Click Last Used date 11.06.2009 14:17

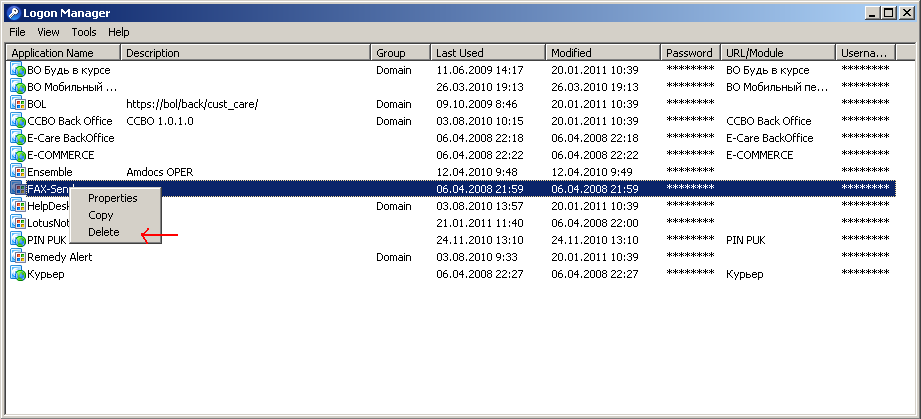480,70
